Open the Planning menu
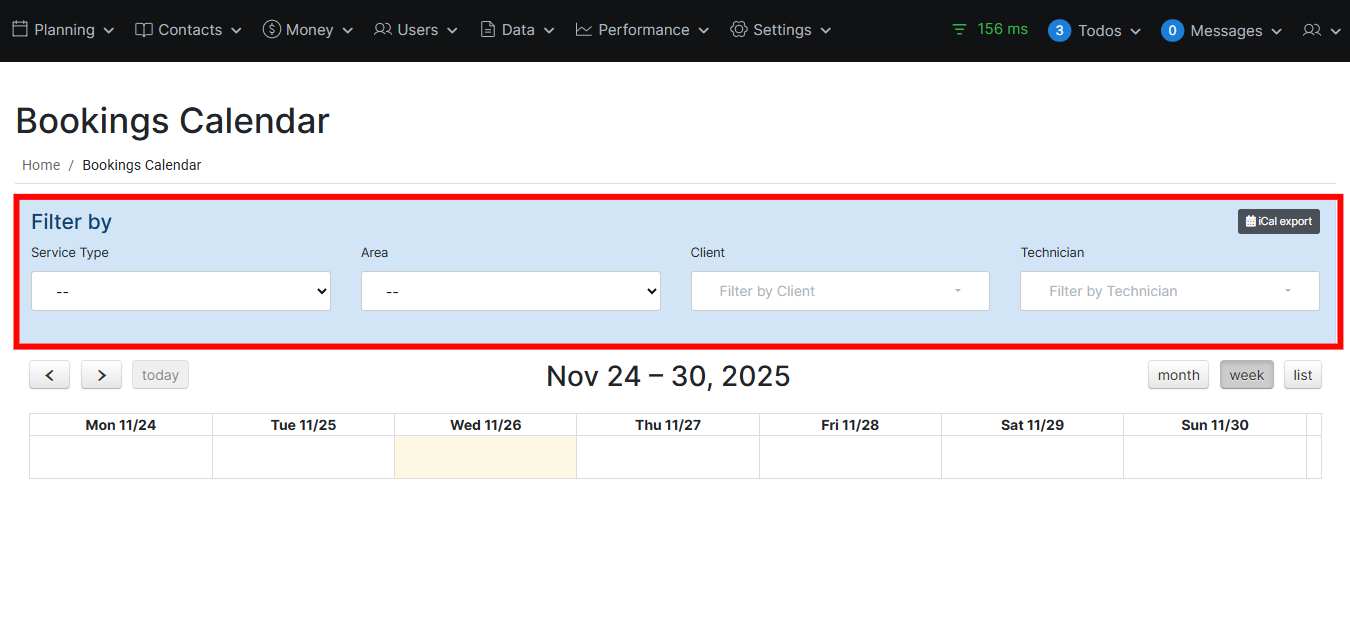Image resolution: width=1350 pixels, height=628 pixels. pos(63,30)
